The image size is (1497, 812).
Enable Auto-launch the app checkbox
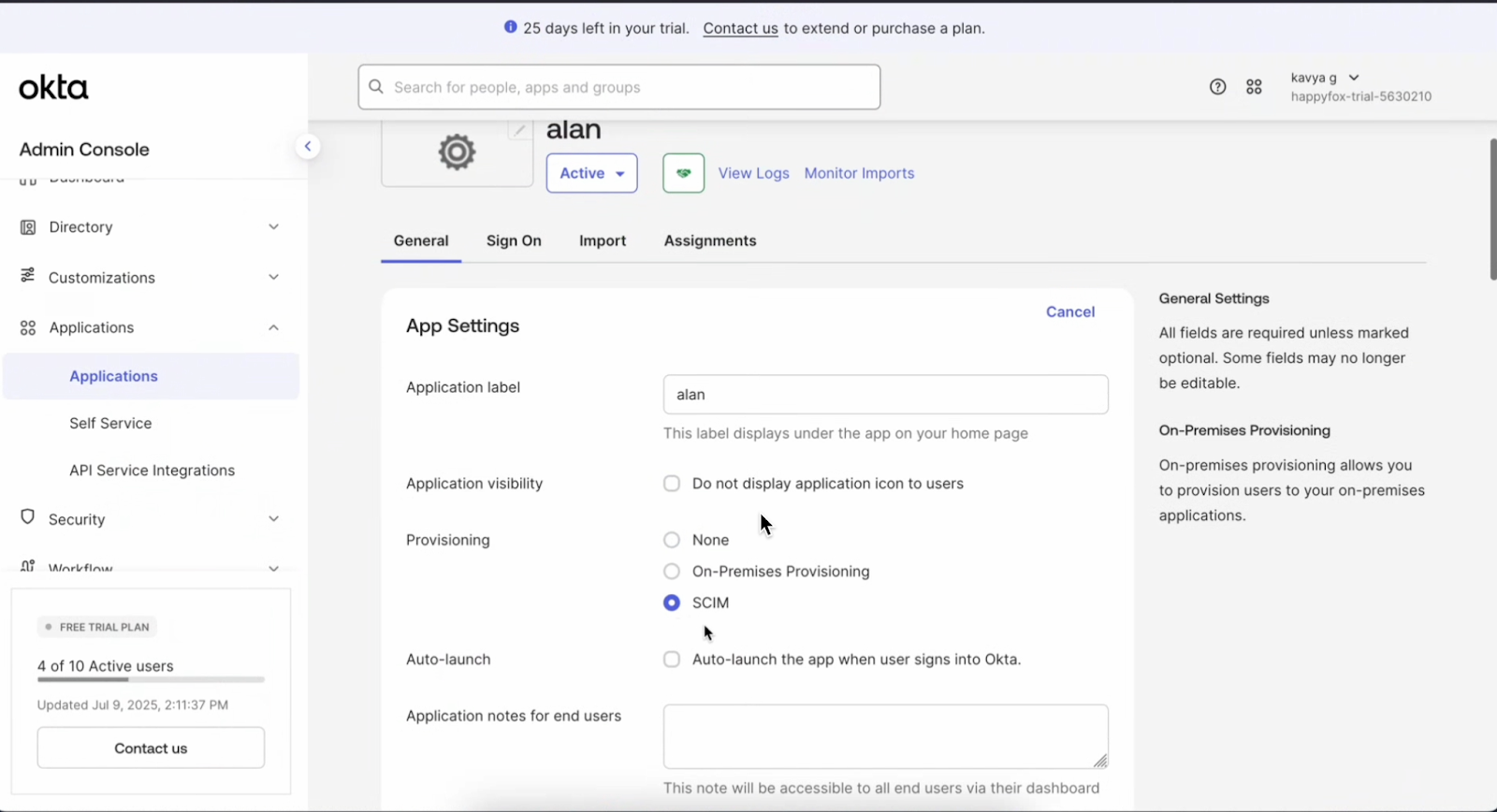coord(672,660)
